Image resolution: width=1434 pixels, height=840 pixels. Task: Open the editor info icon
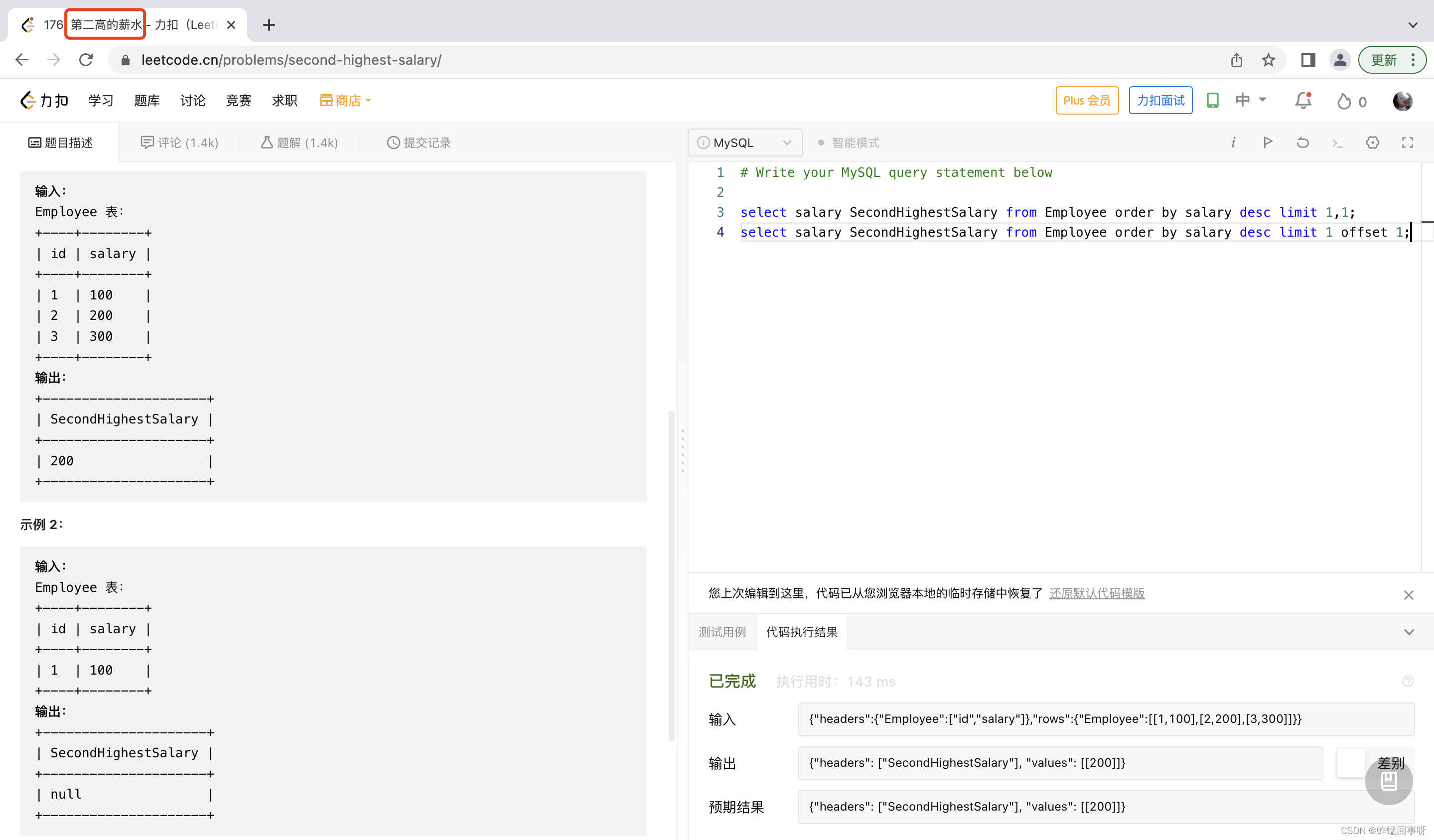click(1233, 142)
